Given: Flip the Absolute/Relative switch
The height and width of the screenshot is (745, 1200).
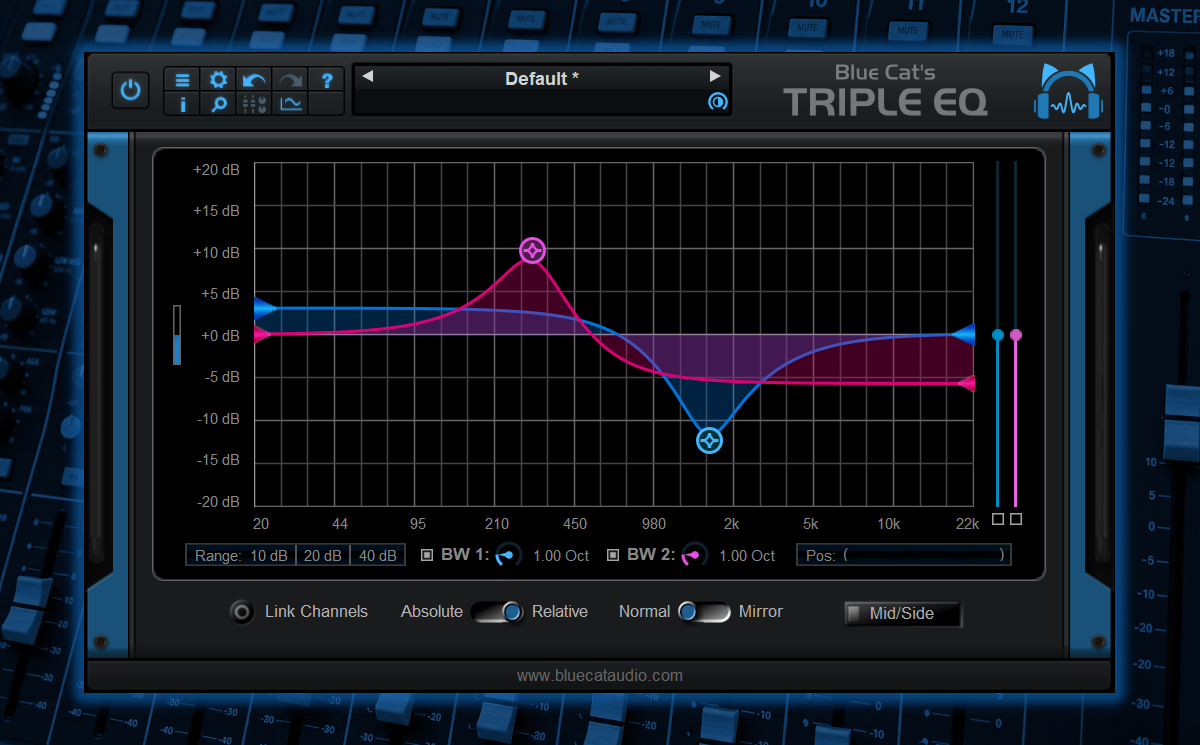Looking at the screenshot, I should [497, 612].
